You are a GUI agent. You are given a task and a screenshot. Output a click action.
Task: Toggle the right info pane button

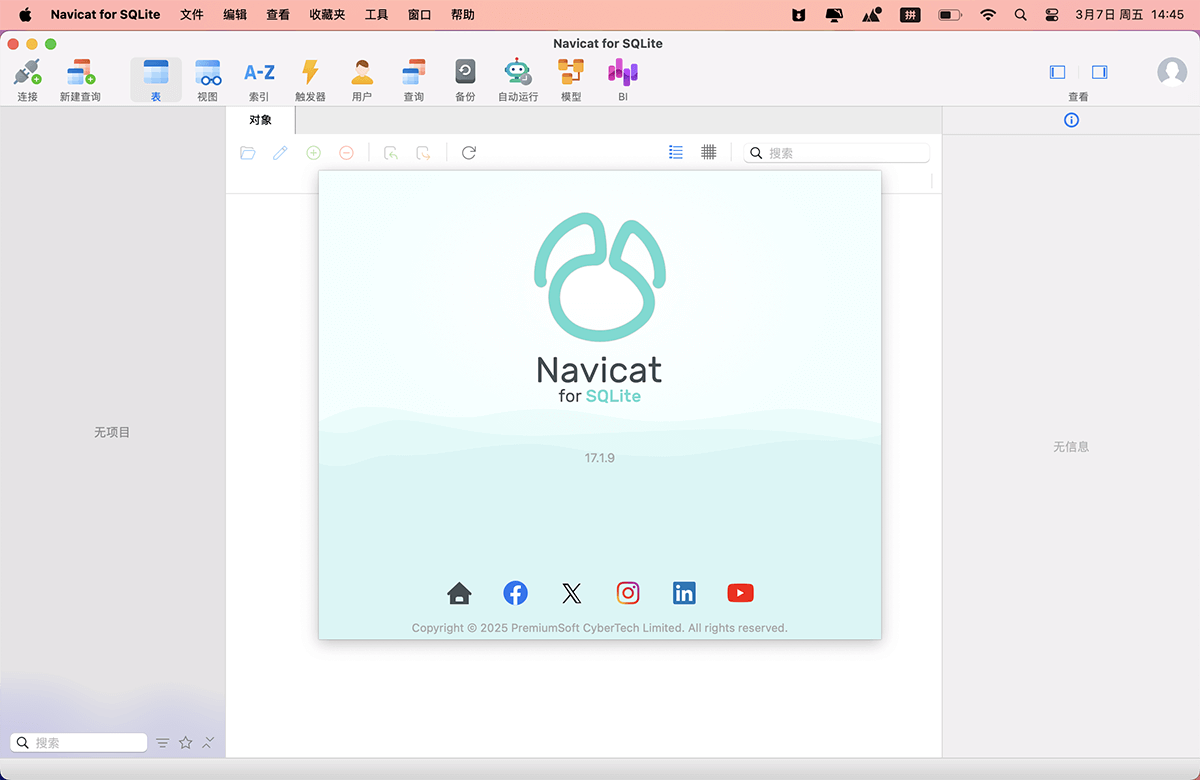click(1099, 72)
